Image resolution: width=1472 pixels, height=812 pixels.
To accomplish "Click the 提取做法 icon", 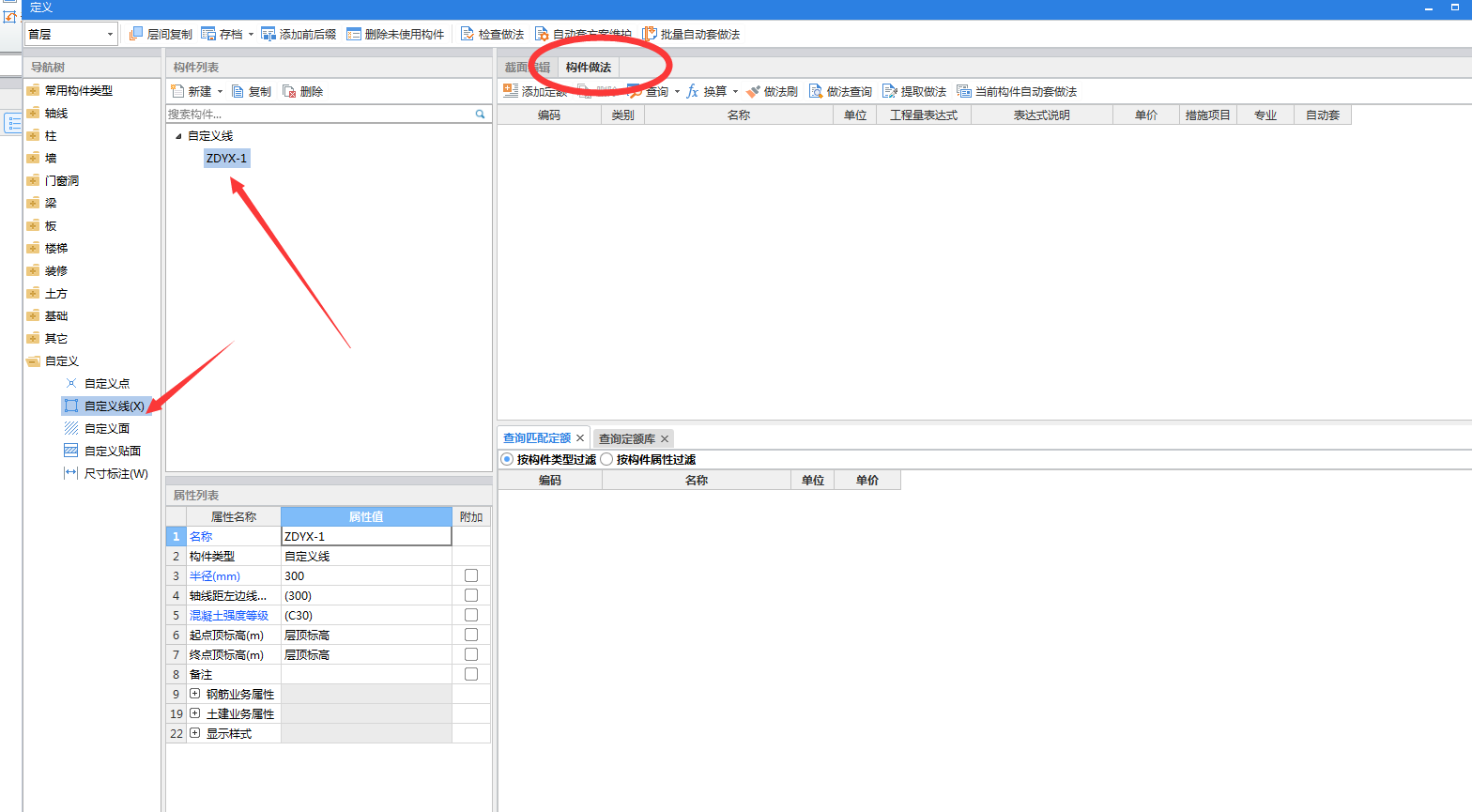I will [x=890, y=91].
